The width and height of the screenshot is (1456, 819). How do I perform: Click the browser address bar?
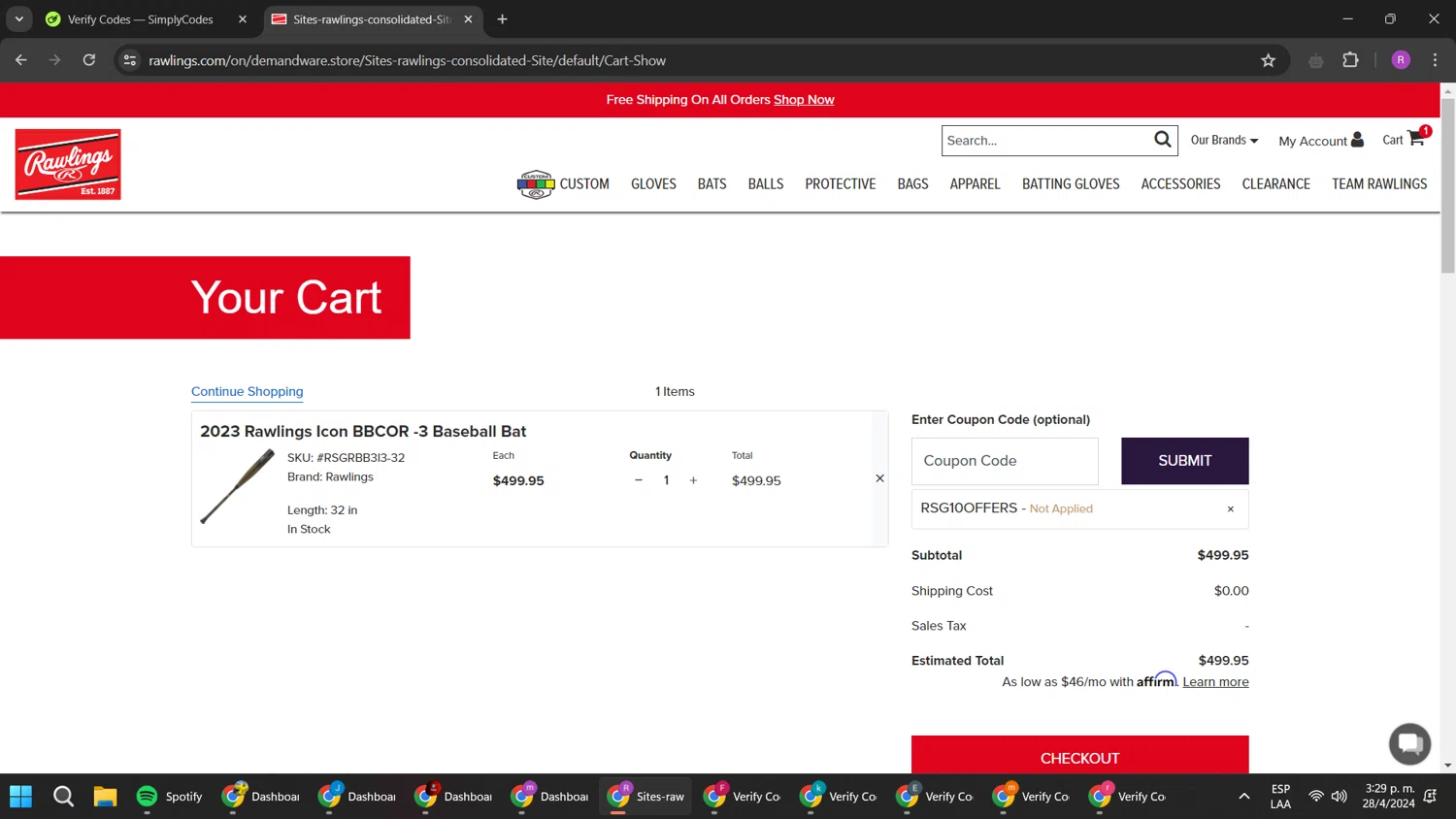point(699,60)
